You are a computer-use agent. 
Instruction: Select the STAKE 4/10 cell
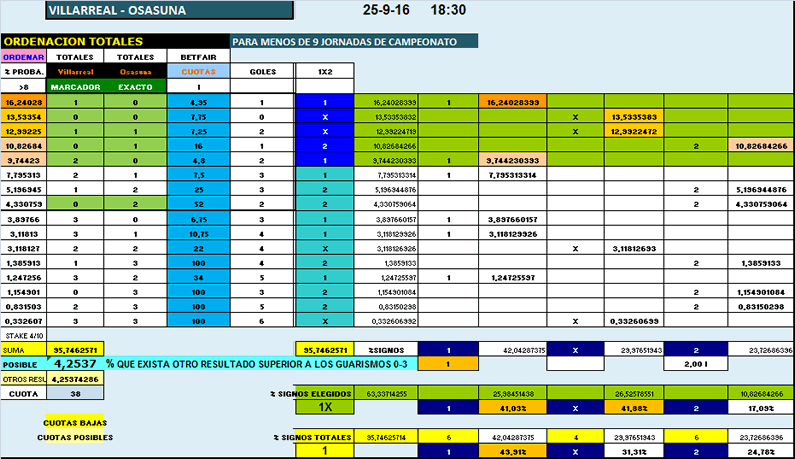point(23,336)
